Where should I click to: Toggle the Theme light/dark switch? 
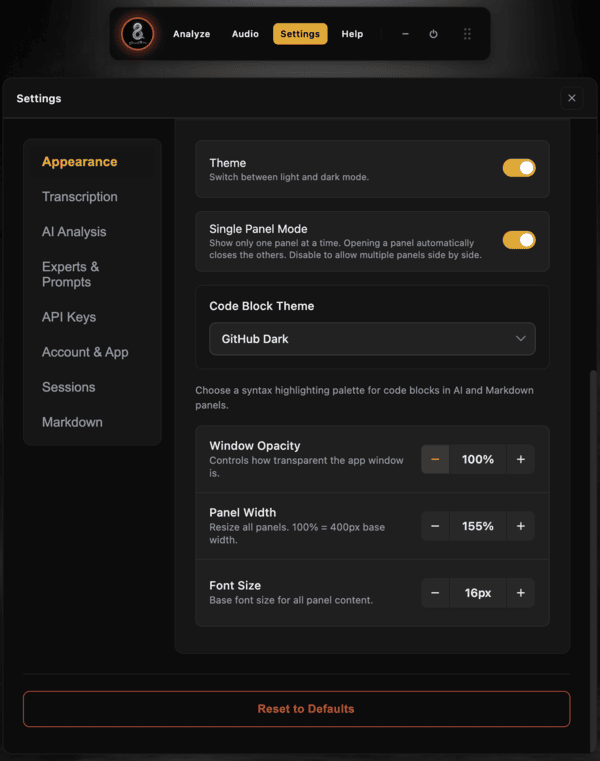pos(519,168)
